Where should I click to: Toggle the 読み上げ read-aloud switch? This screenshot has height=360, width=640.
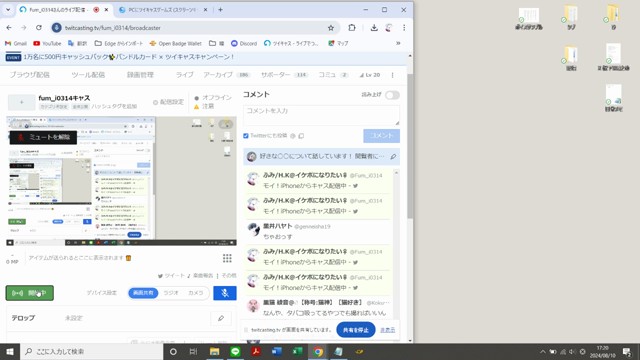[x=392, y=95]
